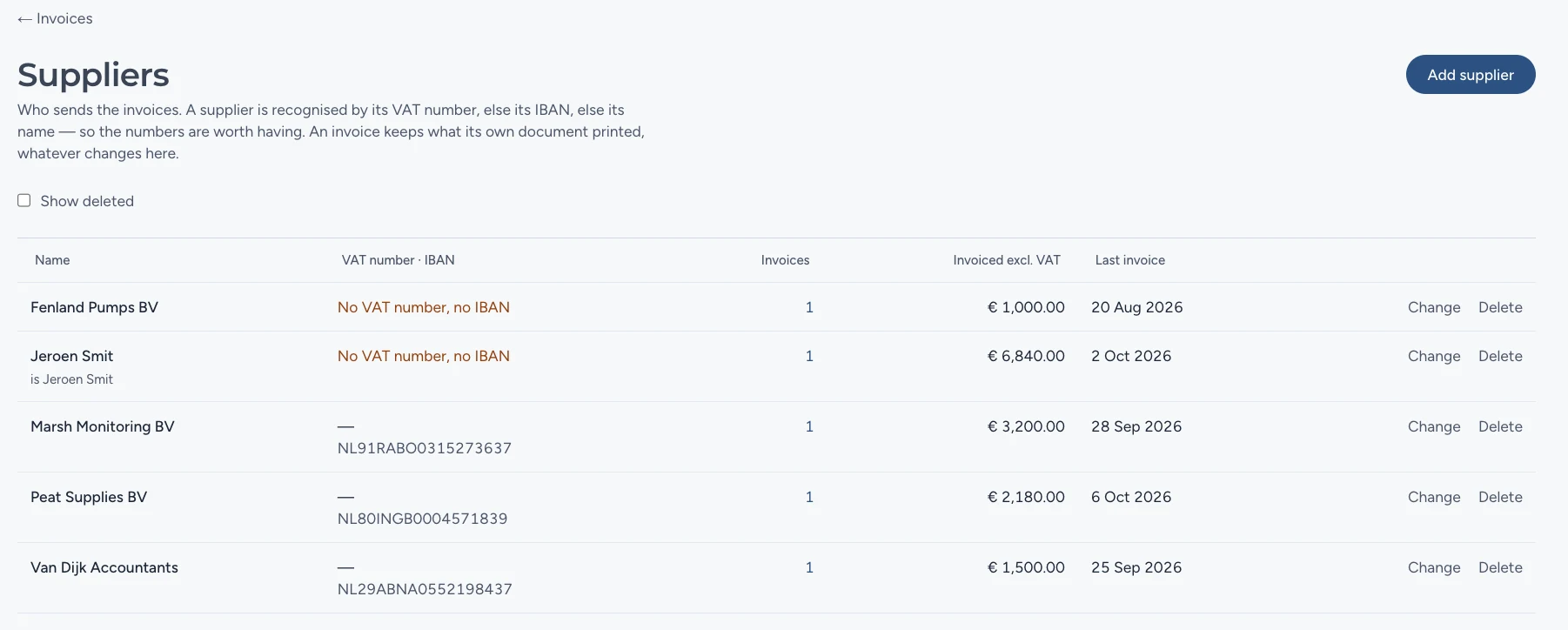Viewport: 1568px width, 630px height.
Task: Change the Fenland Pumps BV supplier
Action: pos(1434,307)
